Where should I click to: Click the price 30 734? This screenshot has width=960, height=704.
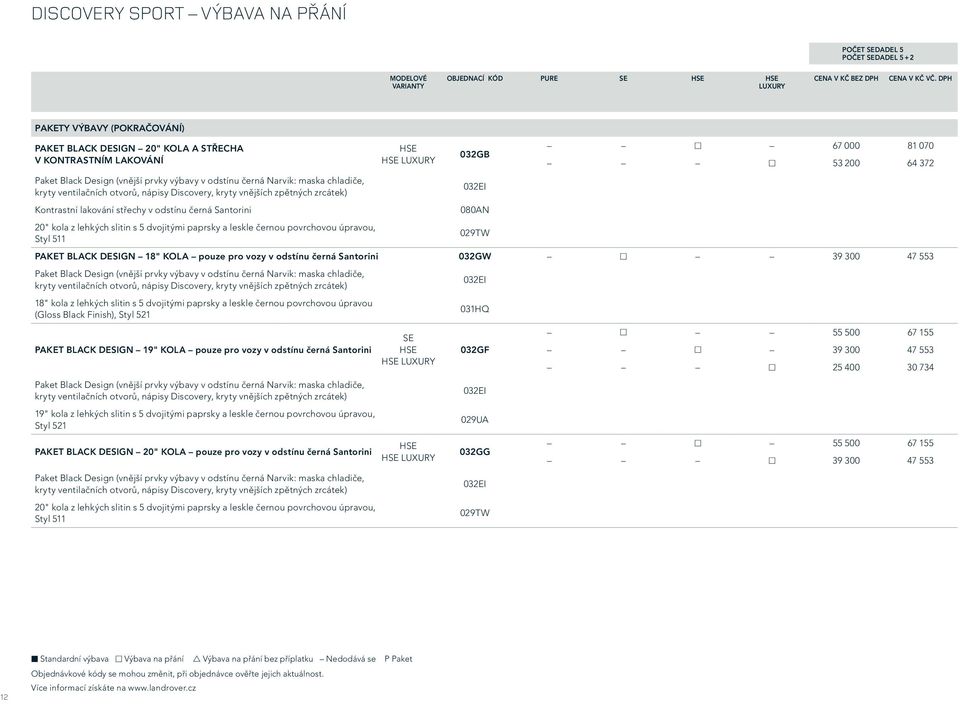(x=920, y=367)
